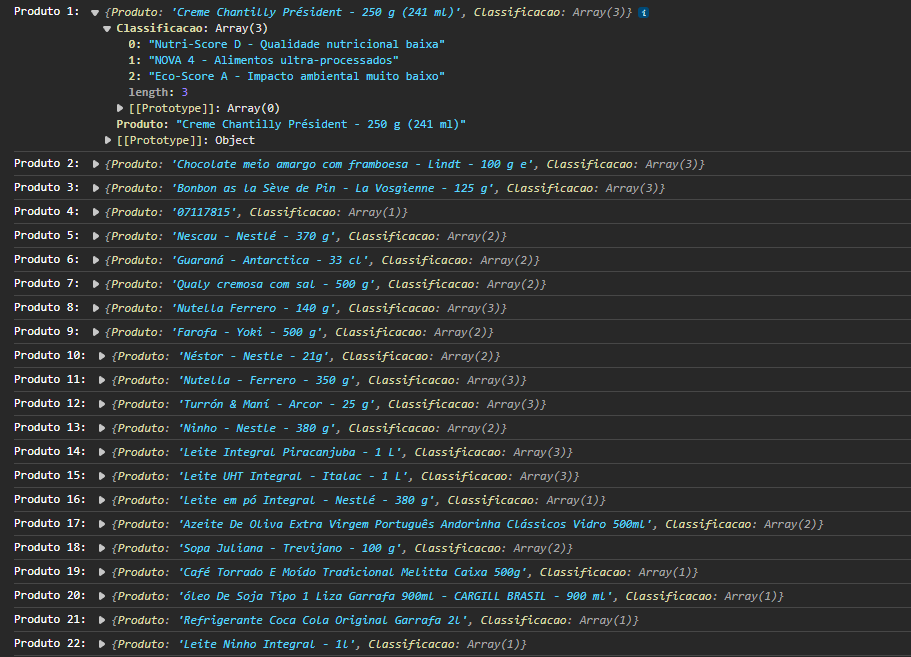Expand Produto 2 Chocolate meio amargo object

coord(96,164)
